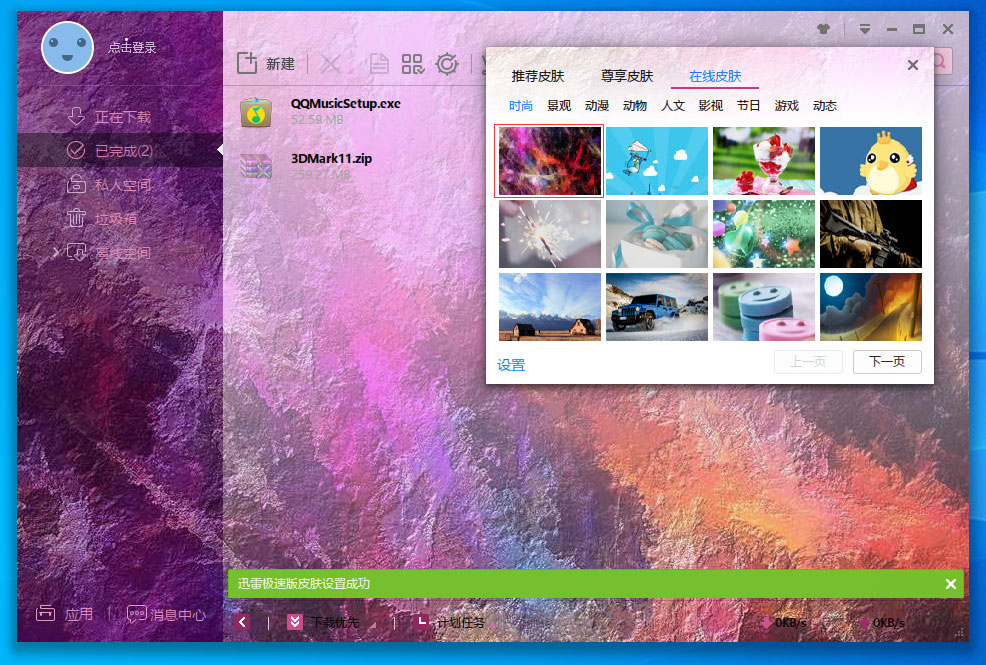Open the title bar dropdown arrow
The width and height of the screenshot is (986, 665).
coord(862,29)
